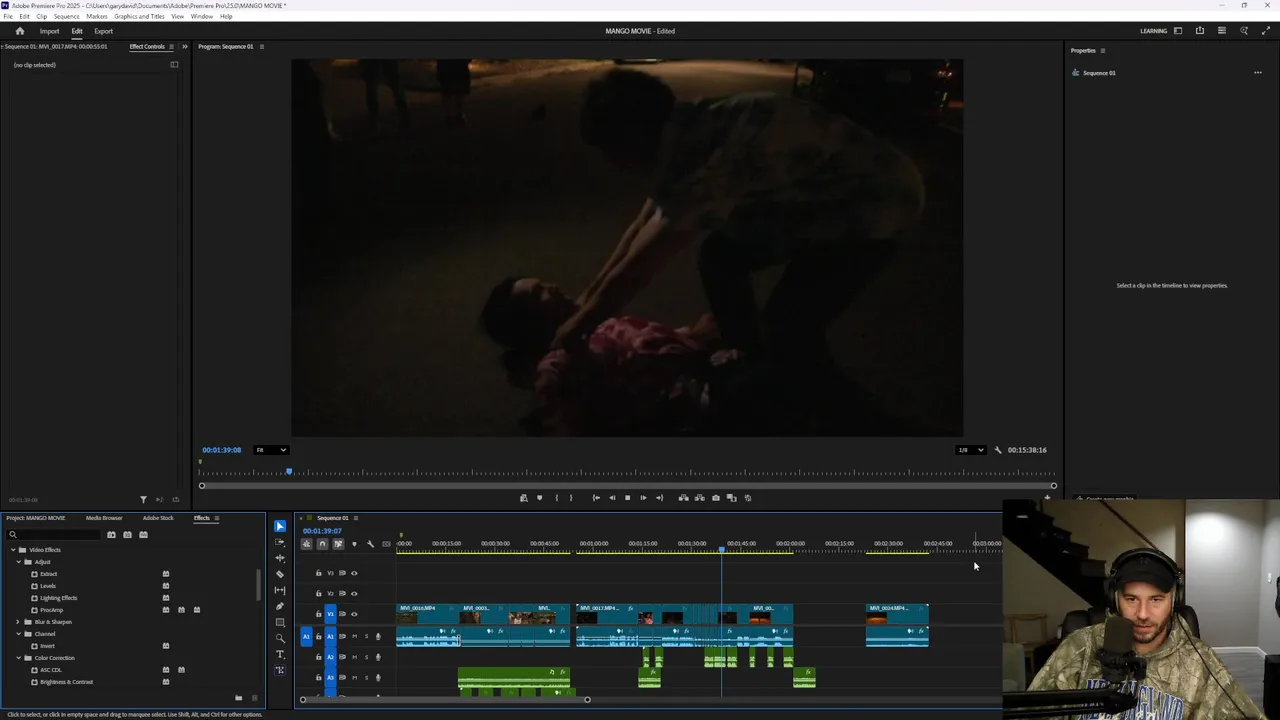Click Mark In bracket button
The image size is (1280, 720).
click(556, 498)
